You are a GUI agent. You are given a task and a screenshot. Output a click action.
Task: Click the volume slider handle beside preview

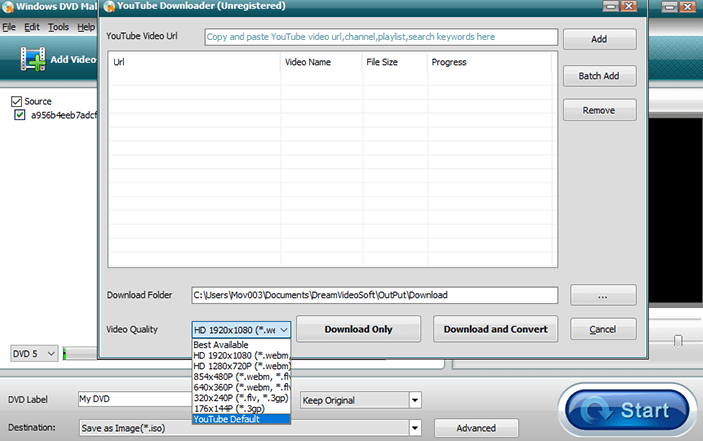point(678,342)
